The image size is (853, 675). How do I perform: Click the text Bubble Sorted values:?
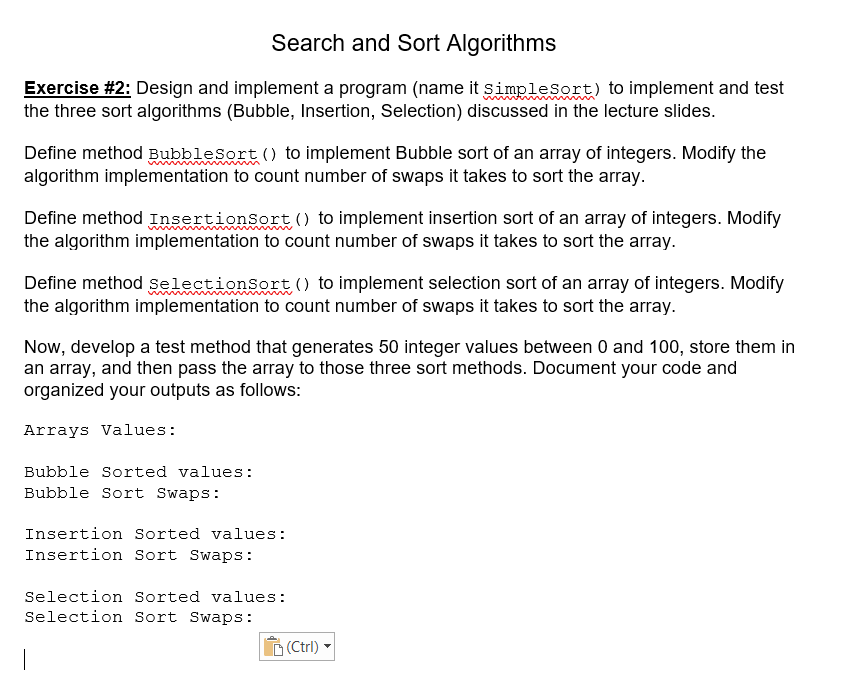click(138, 472)
